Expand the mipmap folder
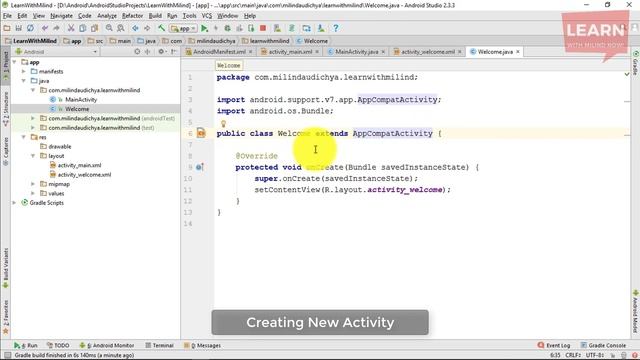The height and width of the screenshot is (360, 640). coord(33,184)
